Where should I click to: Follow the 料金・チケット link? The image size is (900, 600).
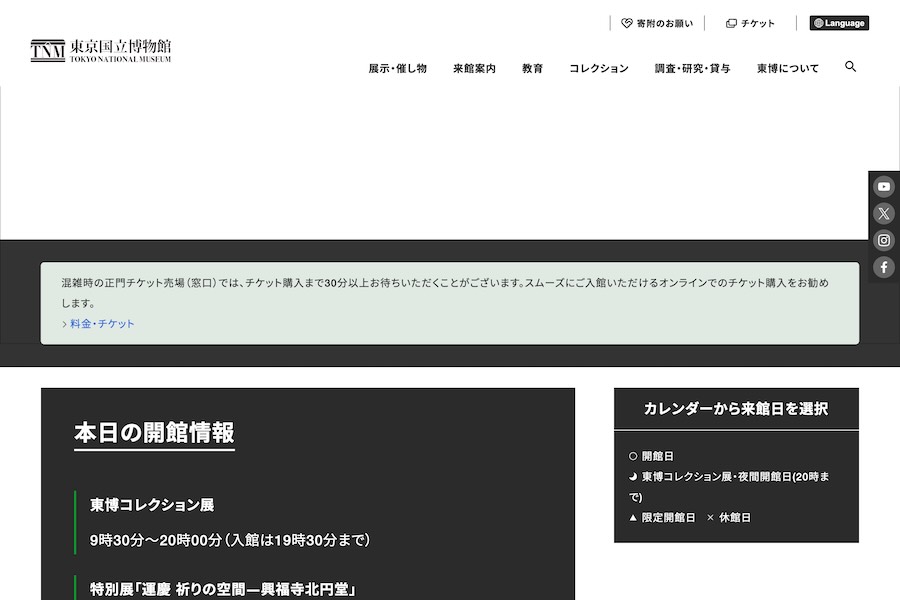pyautogui.click(x=102, y=324)
